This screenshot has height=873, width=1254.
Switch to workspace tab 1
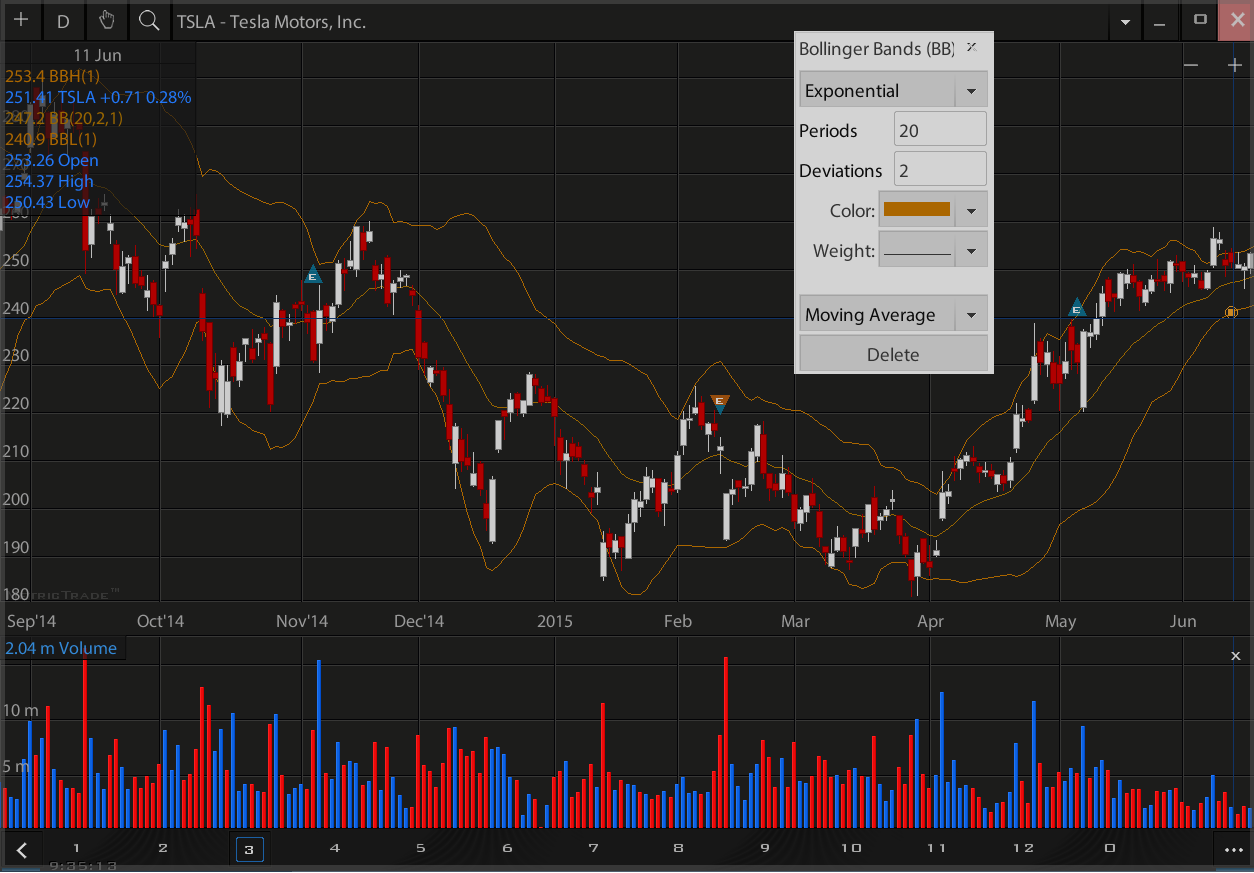coord(77,848)
